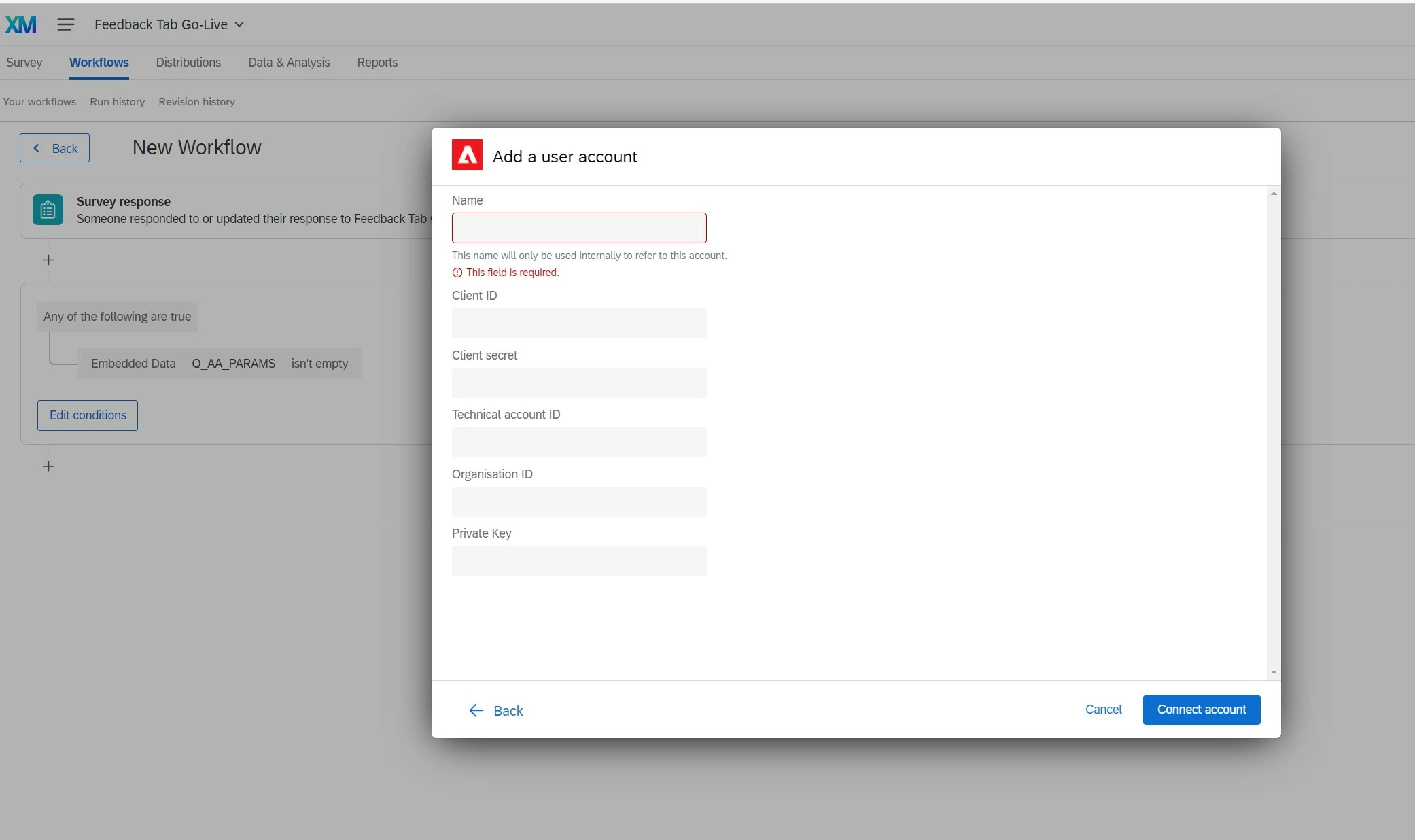Open the Data & Analysis tab
The width and height of the screenshot is (1415, 840).
coord(289,63)
